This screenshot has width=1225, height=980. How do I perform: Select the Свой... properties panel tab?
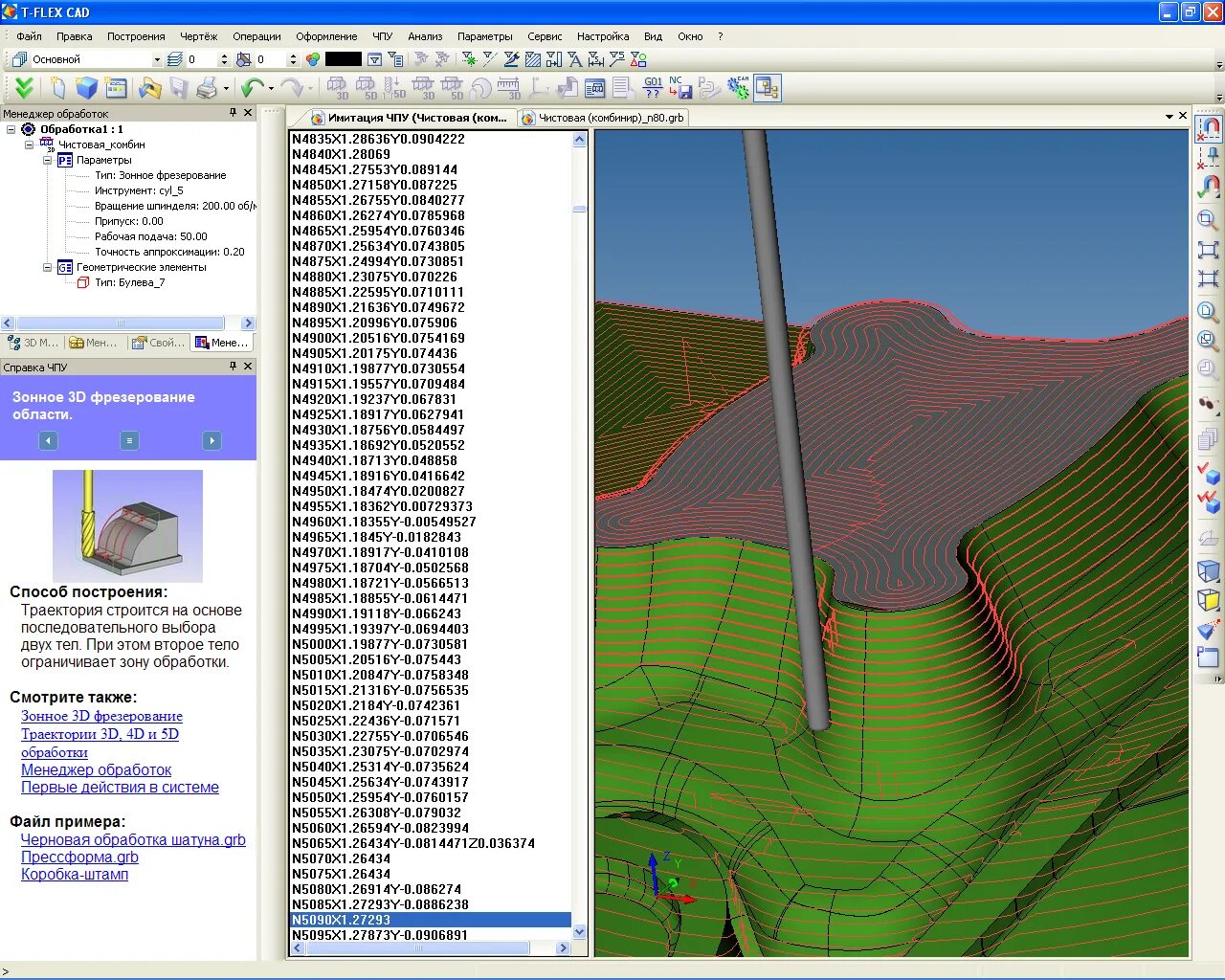(x=159, y=343)
